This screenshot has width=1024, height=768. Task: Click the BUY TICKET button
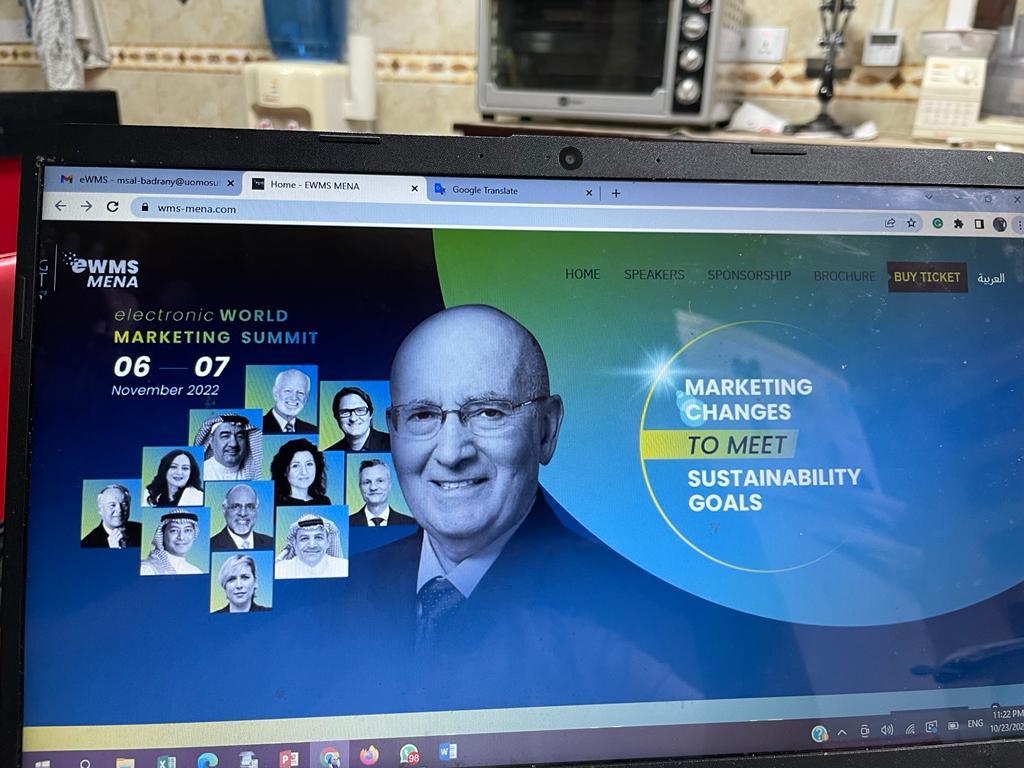pyautogui.click(x=926, y=277)
